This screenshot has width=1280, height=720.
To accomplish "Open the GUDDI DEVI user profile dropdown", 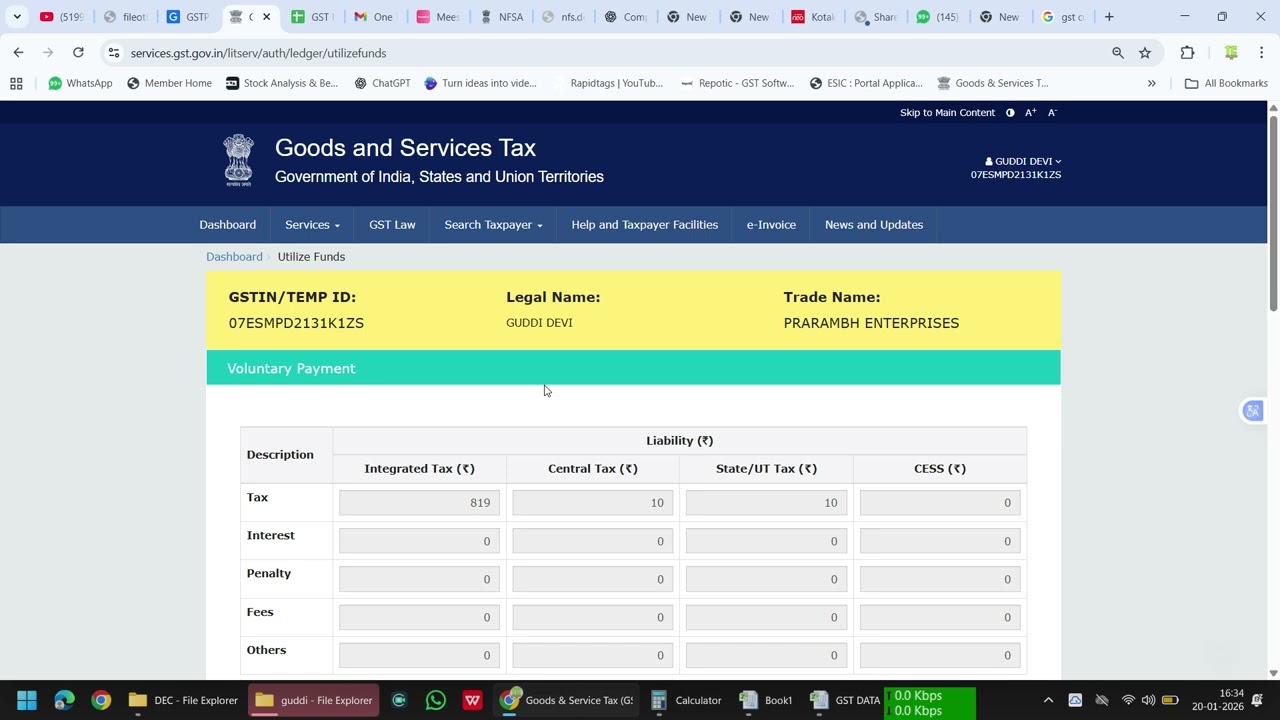I will click(x=1023, y=161).
